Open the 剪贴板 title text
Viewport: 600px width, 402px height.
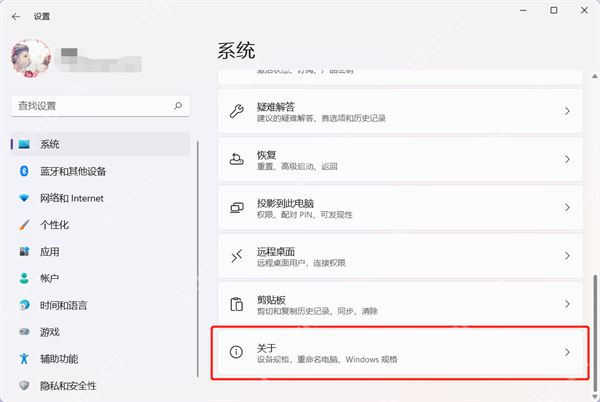tap(271, 299)
